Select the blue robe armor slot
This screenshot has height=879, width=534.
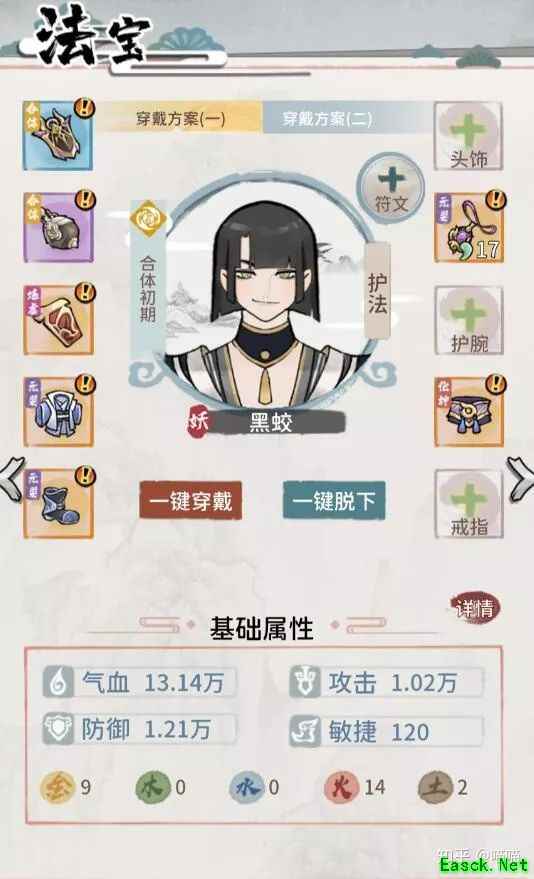click(x=58, y=412)
